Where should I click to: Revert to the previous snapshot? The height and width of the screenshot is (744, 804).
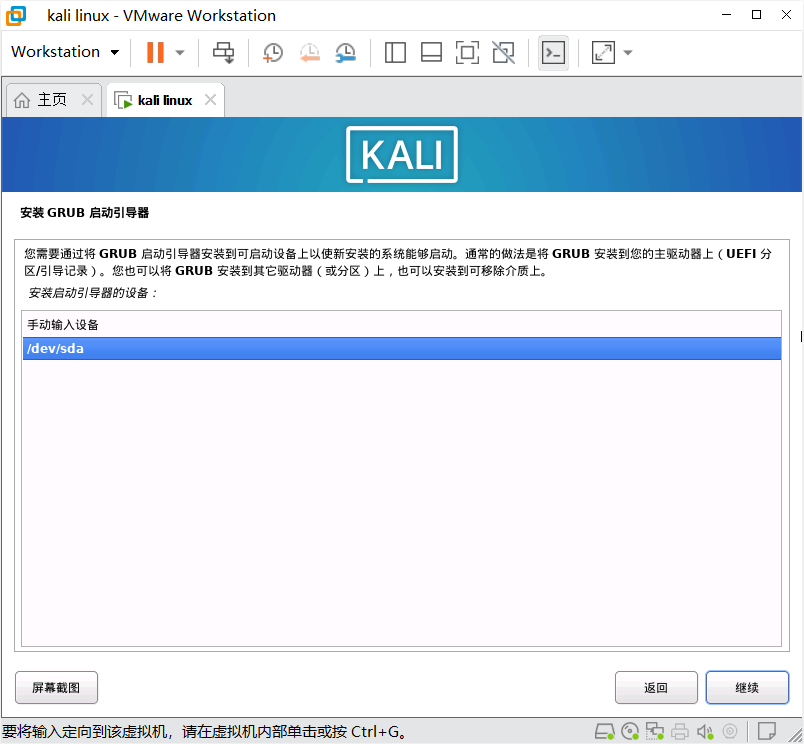[310, 52]
